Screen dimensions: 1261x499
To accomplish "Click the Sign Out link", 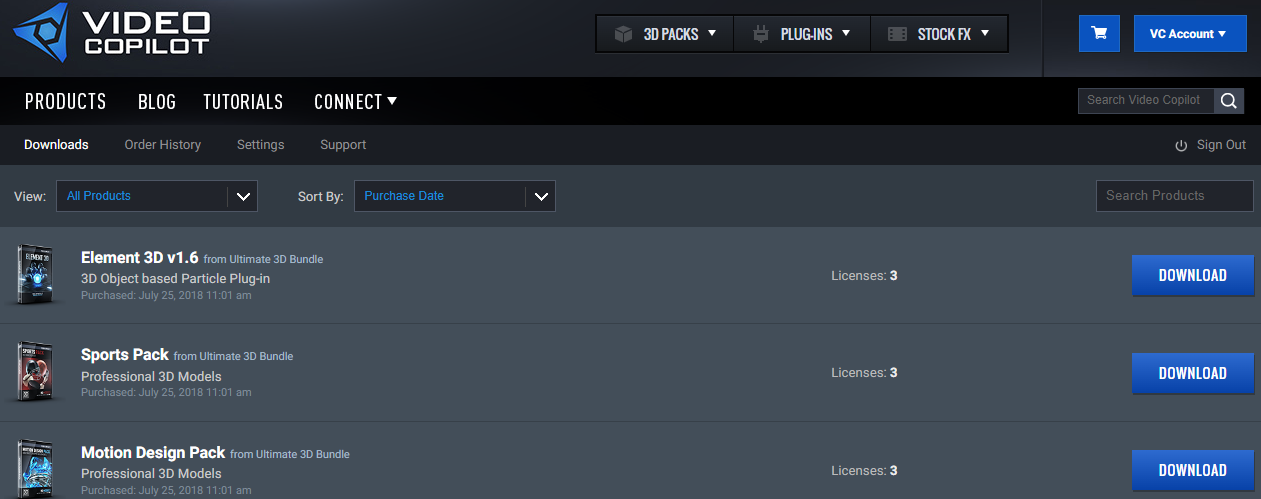I will pyautogui.click(x=1221, y=145).
